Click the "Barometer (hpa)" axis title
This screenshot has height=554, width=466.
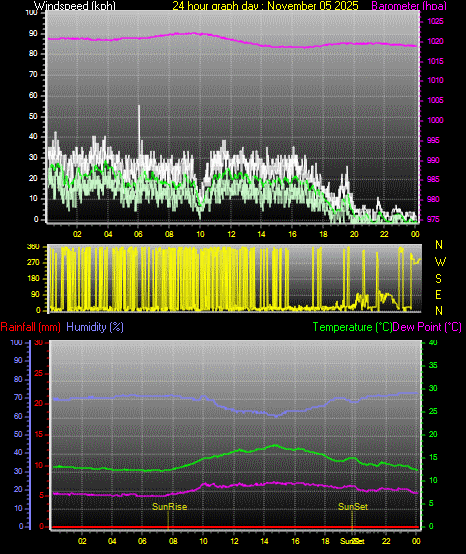click(409, 6)
